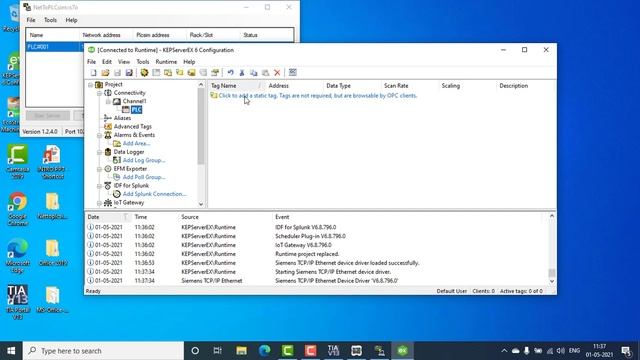This screenshot has width=640, height=360.
Task: Click the Paste toolbar icon
Action: (x=265, y=73)
